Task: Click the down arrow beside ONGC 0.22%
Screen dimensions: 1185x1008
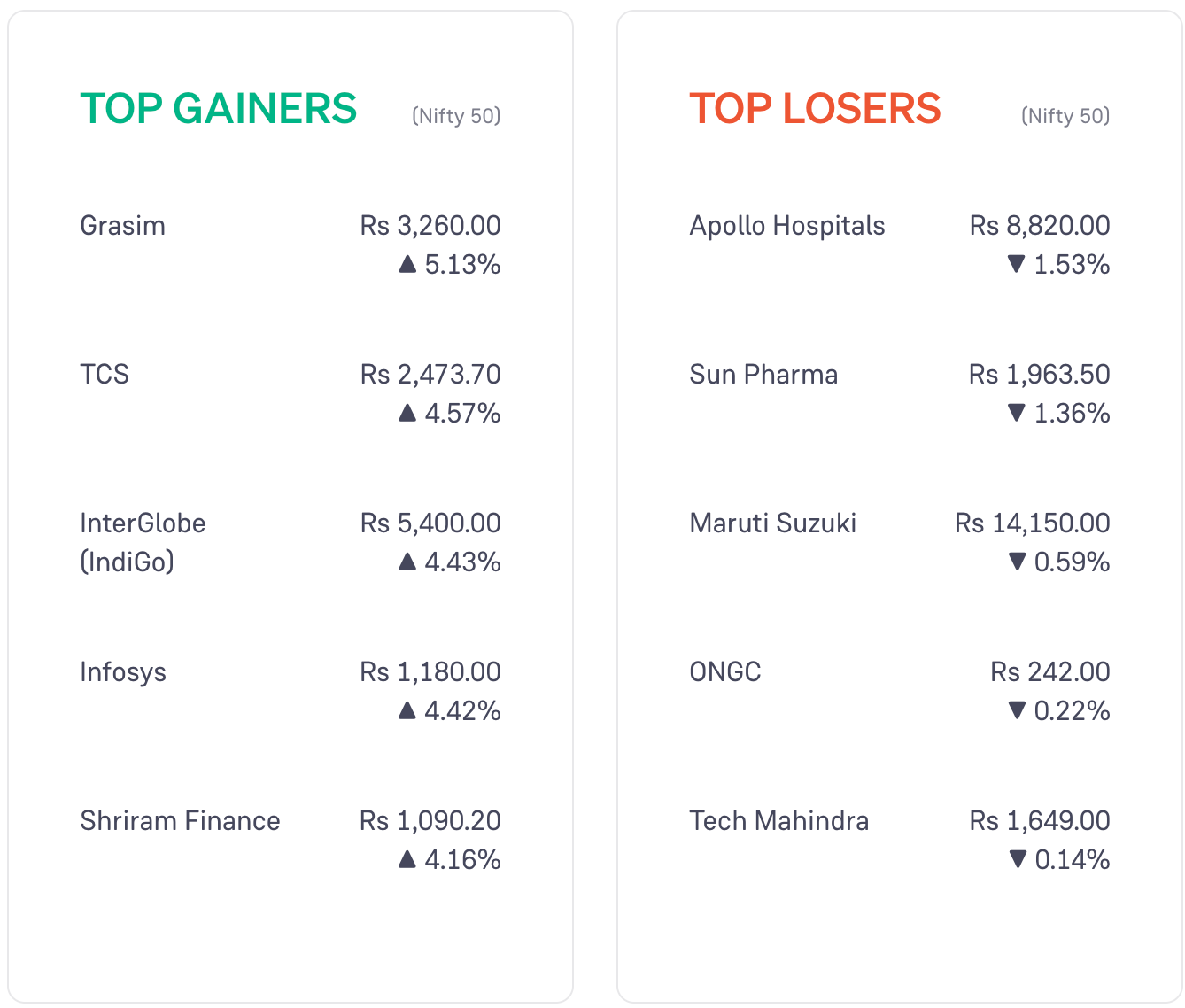Action: 1017,710
